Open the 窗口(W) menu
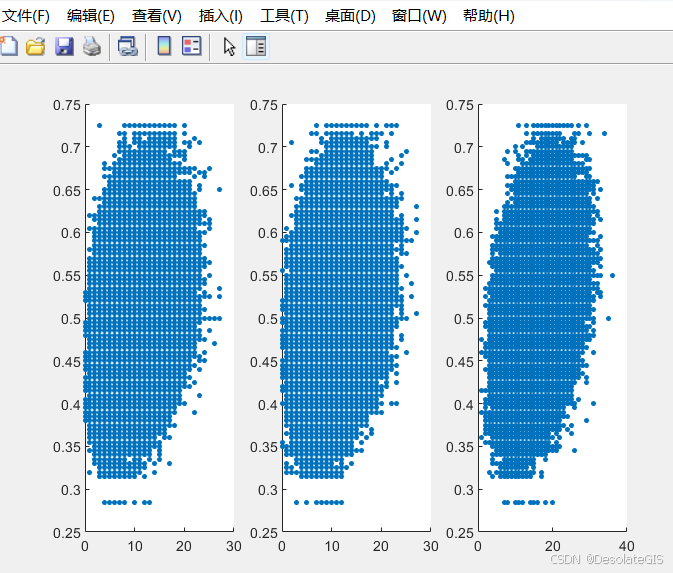 [x=419, y=16]
